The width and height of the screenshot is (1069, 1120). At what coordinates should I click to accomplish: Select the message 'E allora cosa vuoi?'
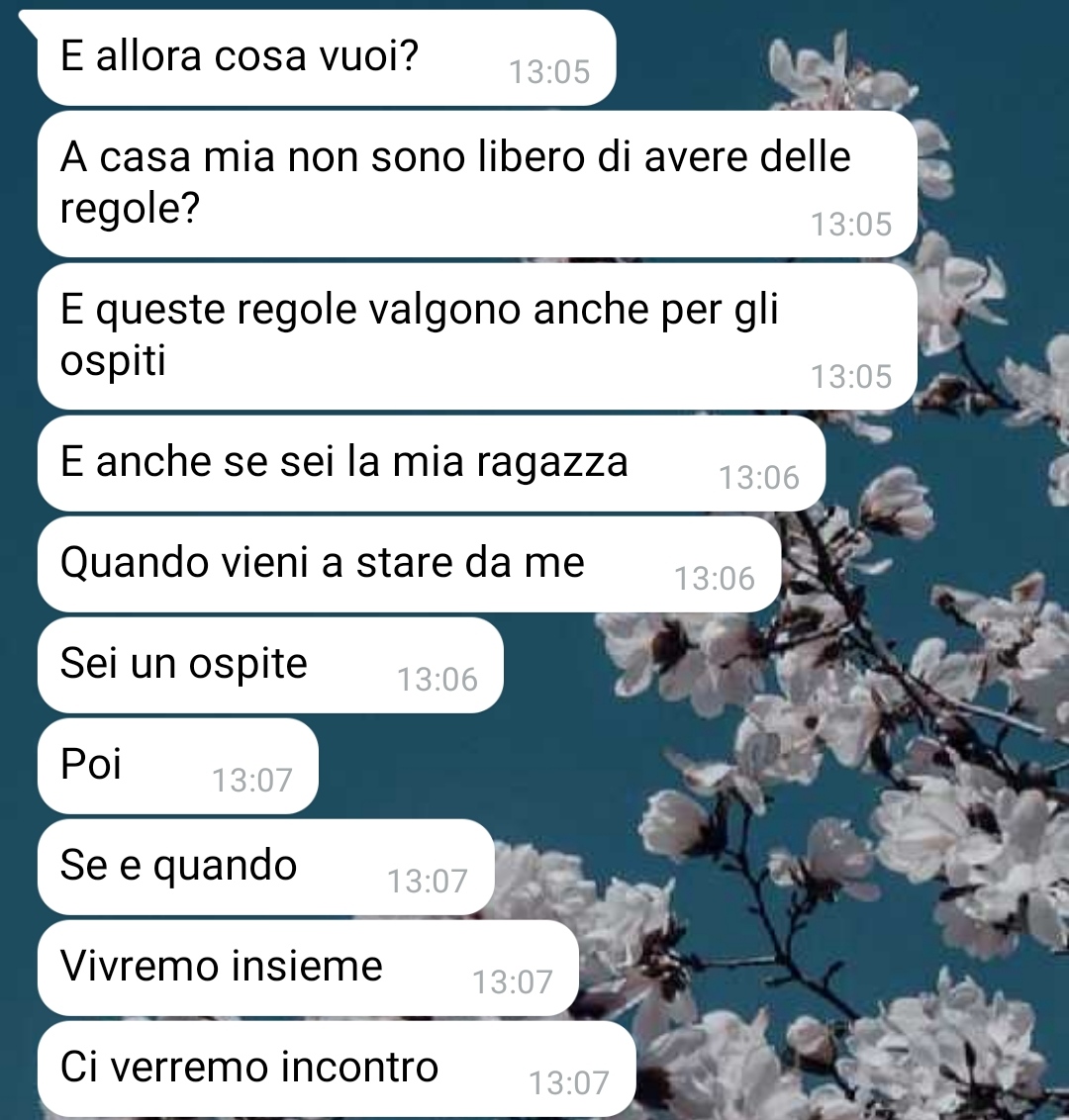pos(327,57)
